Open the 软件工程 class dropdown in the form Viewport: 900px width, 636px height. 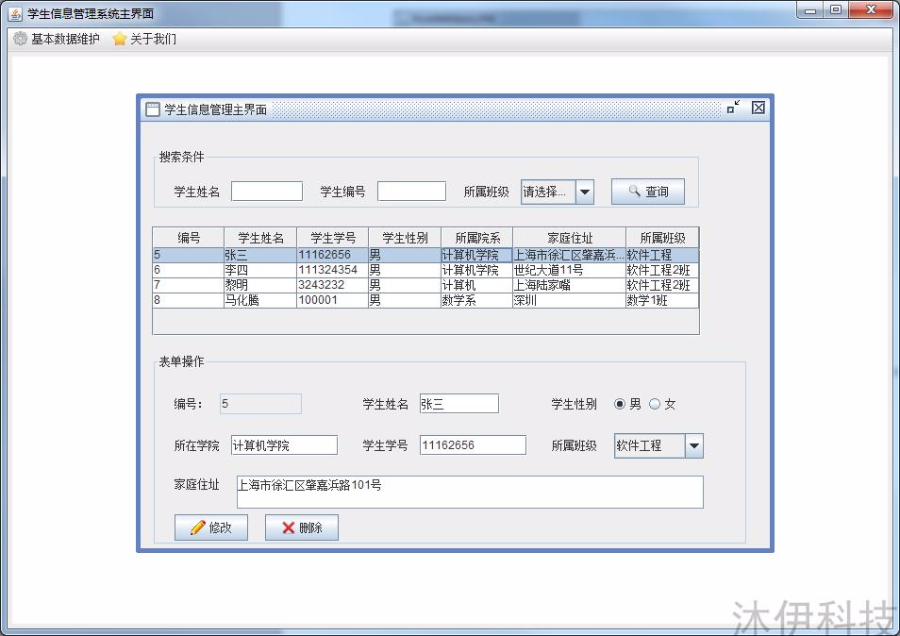coord(693,445)
